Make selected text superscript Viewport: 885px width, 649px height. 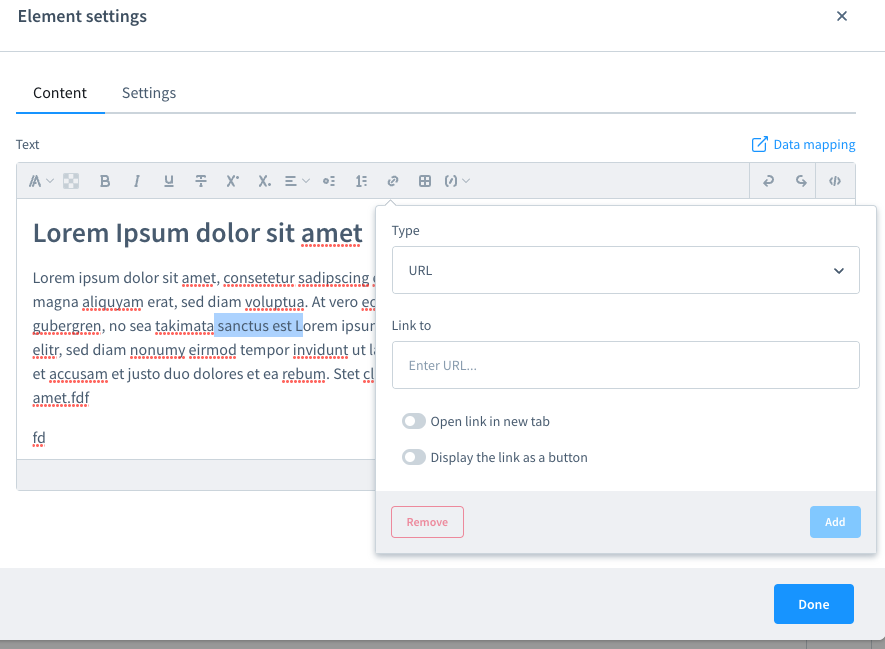coord(231,181)
